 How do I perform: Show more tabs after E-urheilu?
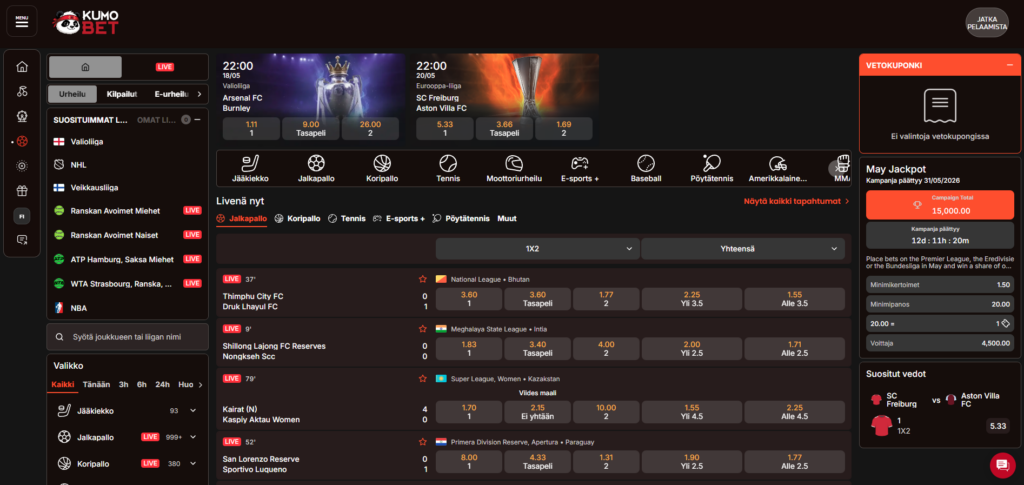click(199, 94)
